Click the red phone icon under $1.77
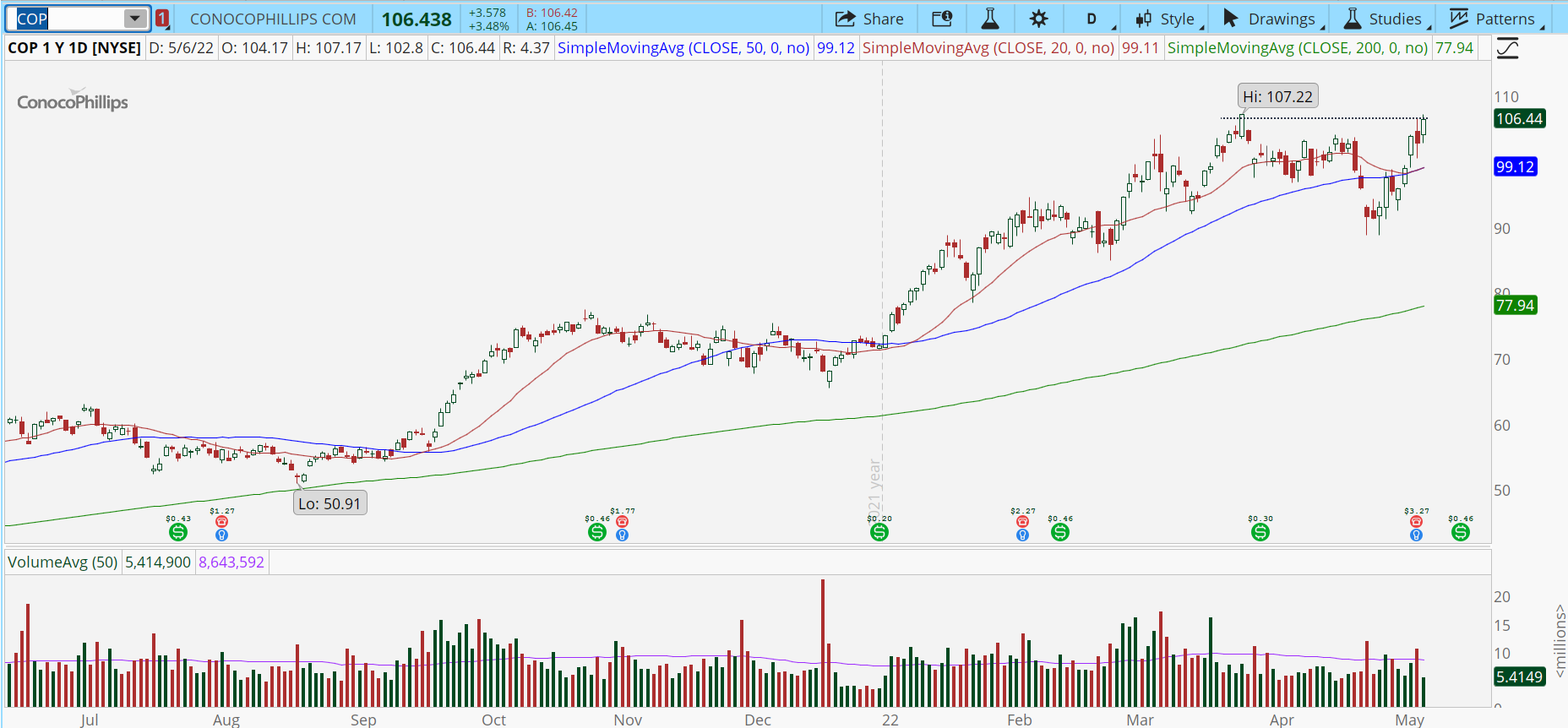This screenshot has width=1568, height=728. [x=623, y=522]
